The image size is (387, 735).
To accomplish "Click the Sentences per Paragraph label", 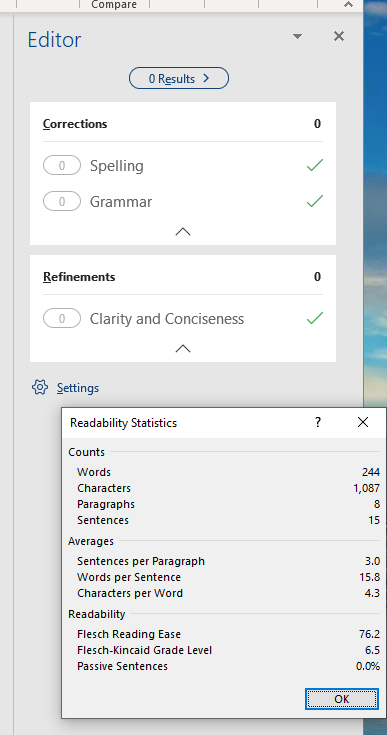I will [x=141, y=561].
